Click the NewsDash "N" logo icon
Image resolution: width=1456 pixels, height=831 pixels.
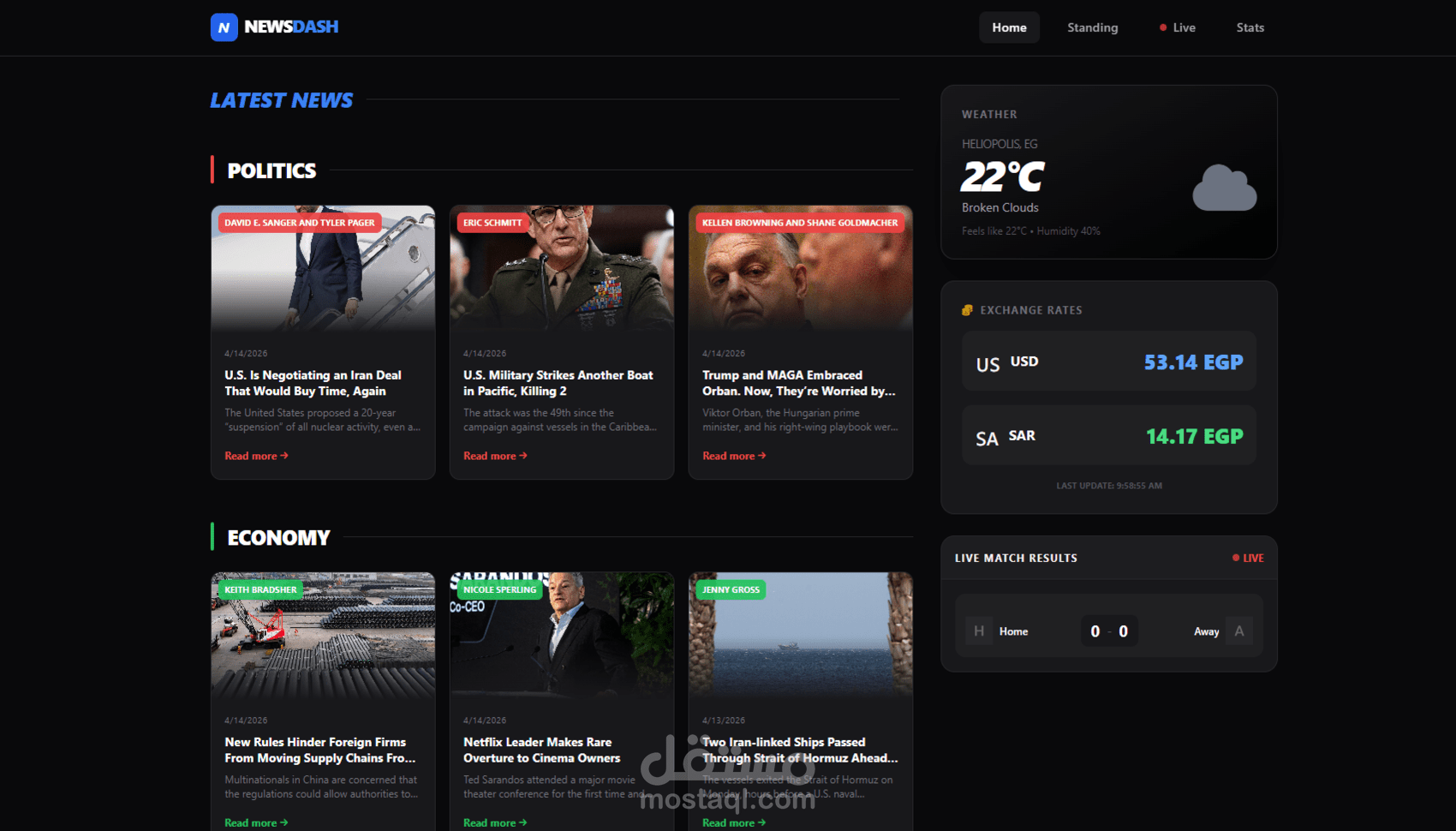click(222, 27)
